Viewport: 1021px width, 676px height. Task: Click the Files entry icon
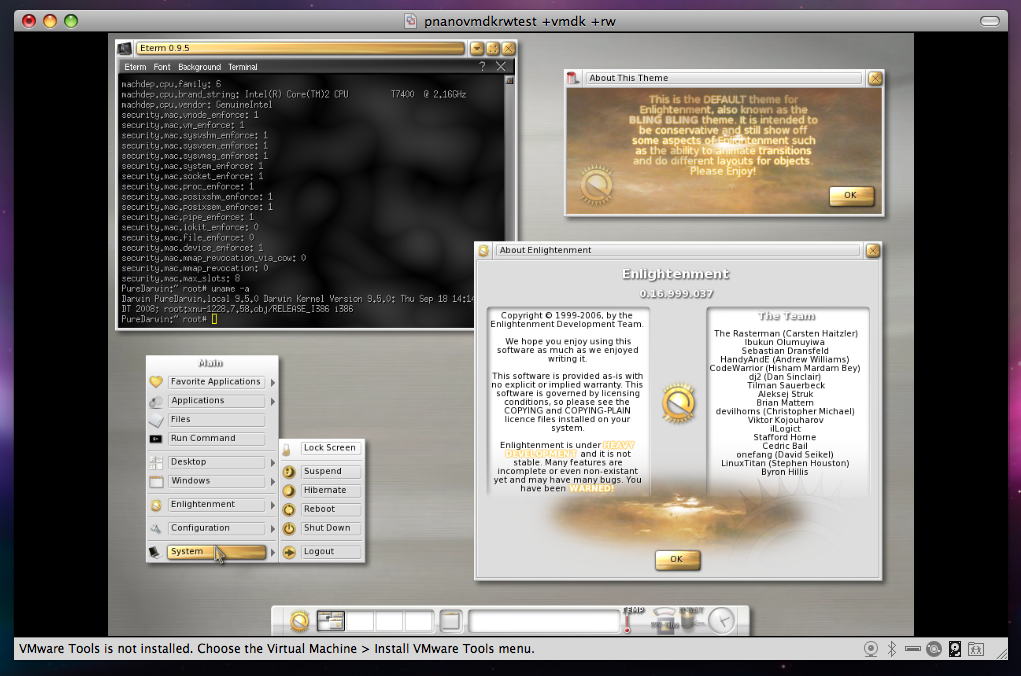pyautogui.click(x=156, y=420)
